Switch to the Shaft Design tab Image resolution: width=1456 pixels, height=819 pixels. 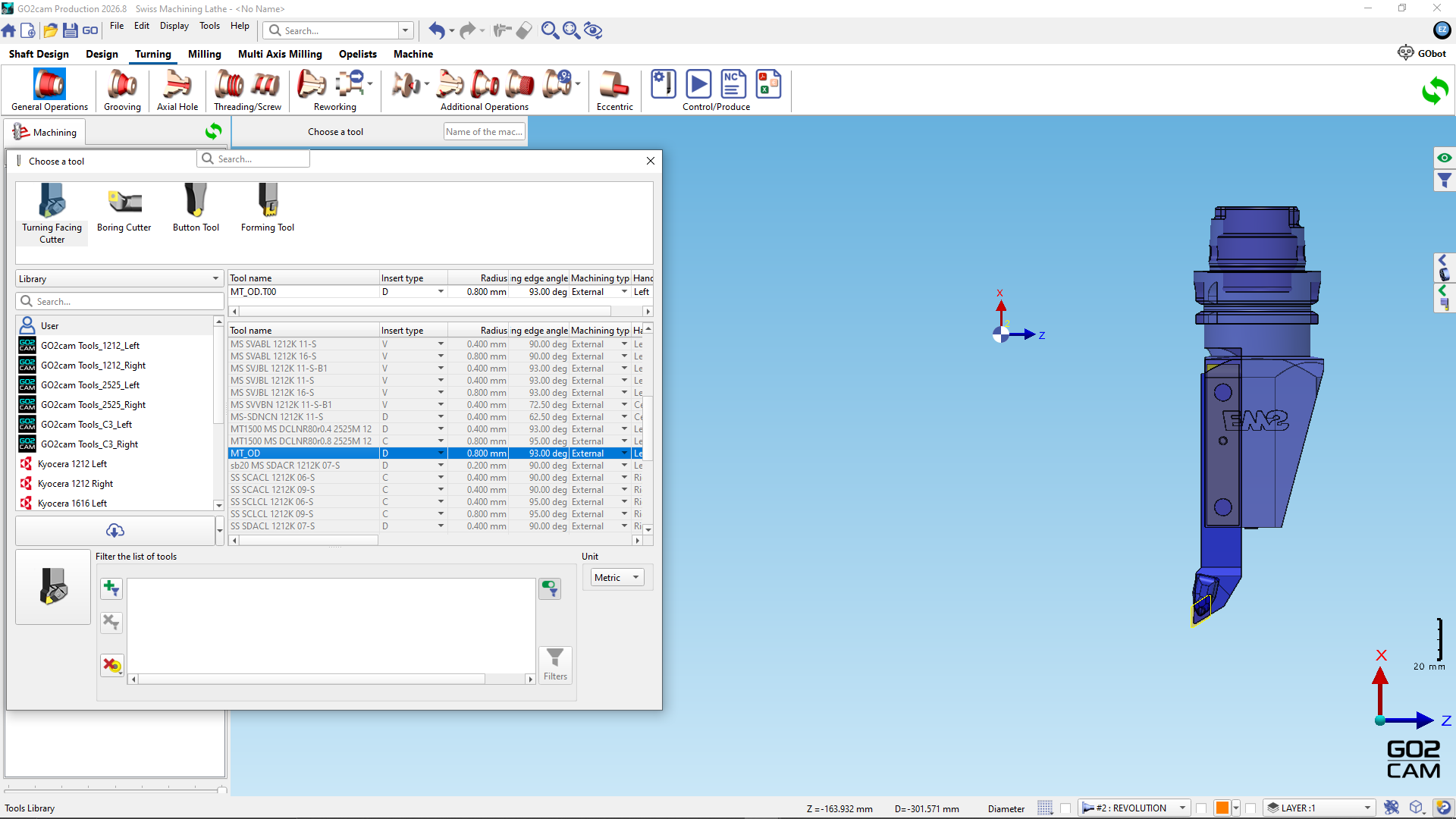(39, 54)
